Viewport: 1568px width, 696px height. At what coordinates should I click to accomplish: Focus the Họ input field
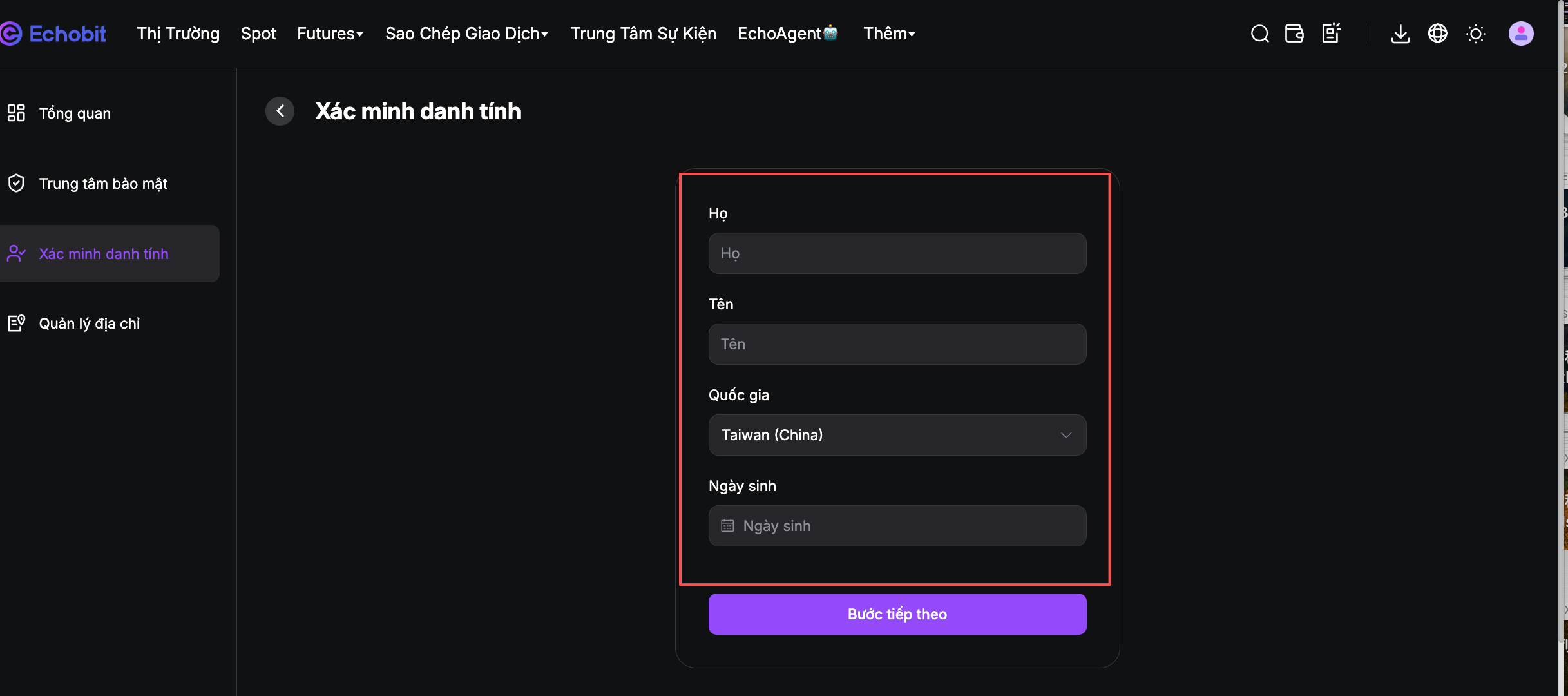pyautogui.click(x=897, y=253)
